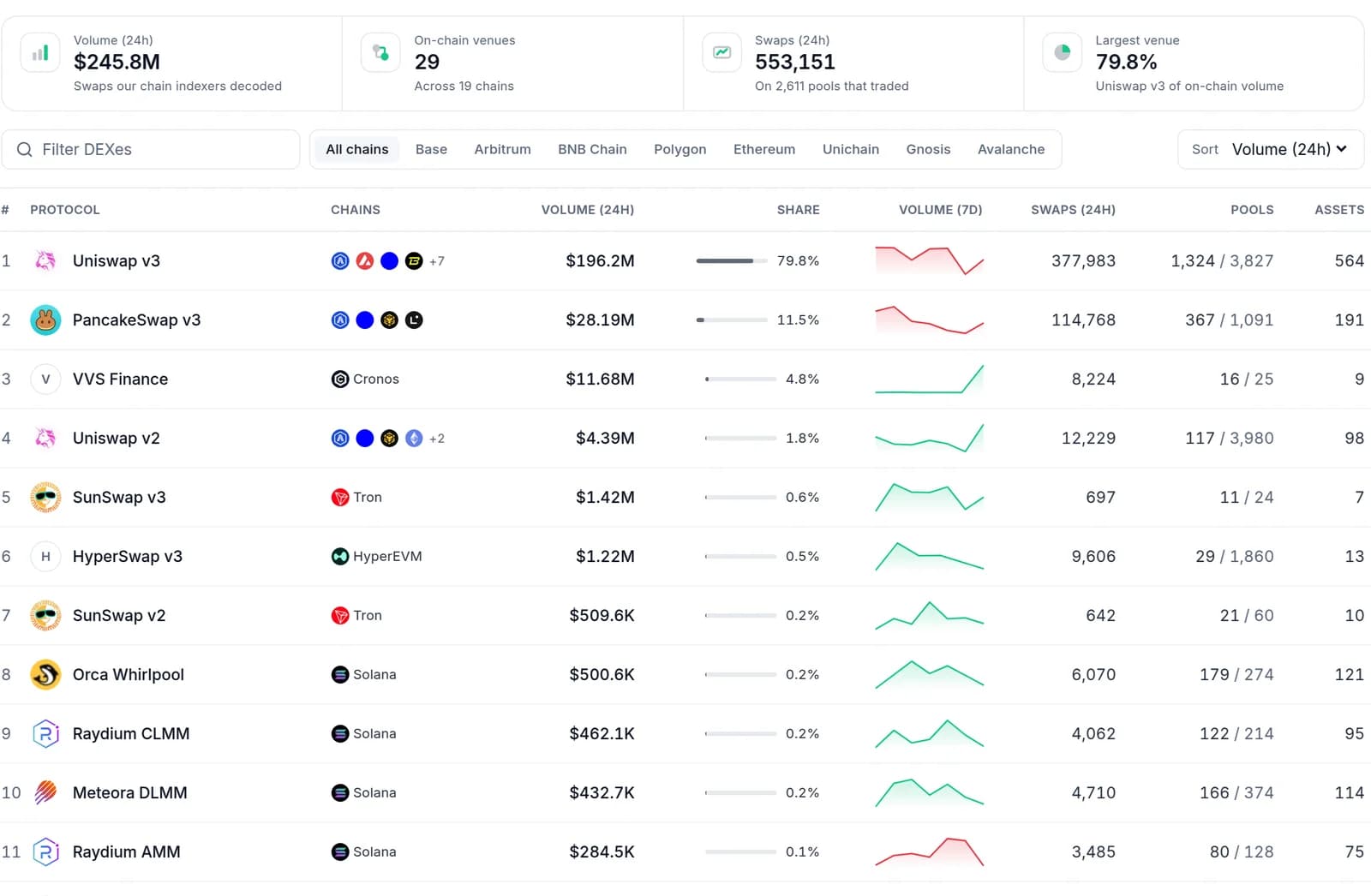Filter by Avalanche tab
The height and width of the screenshot is (896, 1371).
(1011, 150)
